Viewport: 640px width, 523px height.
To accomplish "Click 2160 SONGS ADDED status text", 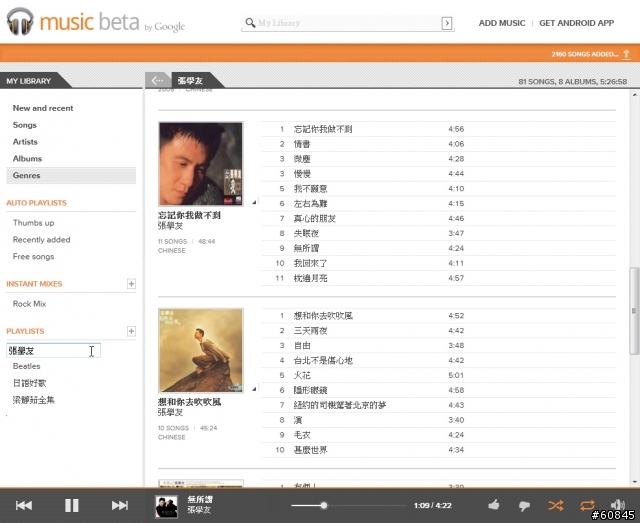I will tap(584, 54).
